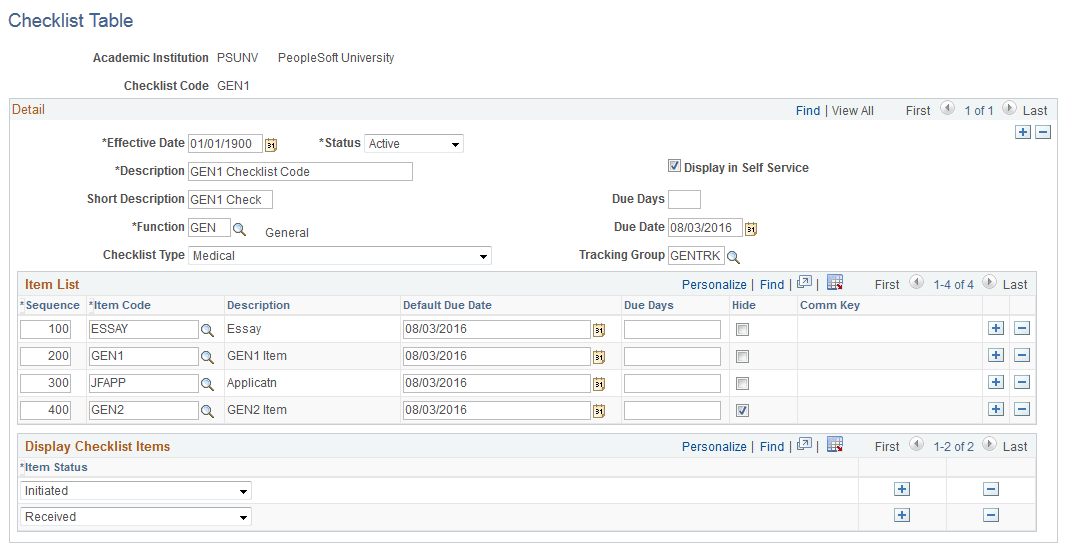Add a row after sequence 300
Image resolution: width=1067 pixels, height=549 pixels.
(x=996, y=382)
